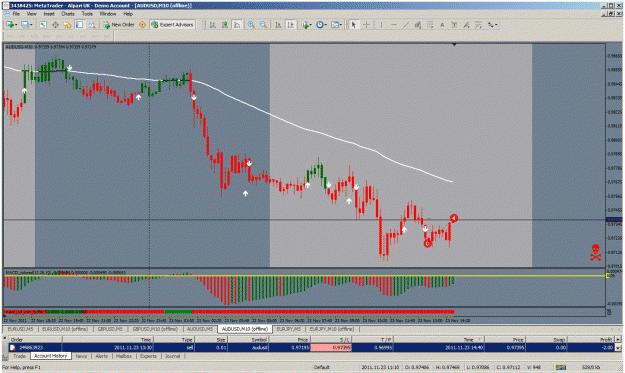This screenshot has height=373, width=625.
Task: Select the Cursor arrow tool
Action: (353, 25)
